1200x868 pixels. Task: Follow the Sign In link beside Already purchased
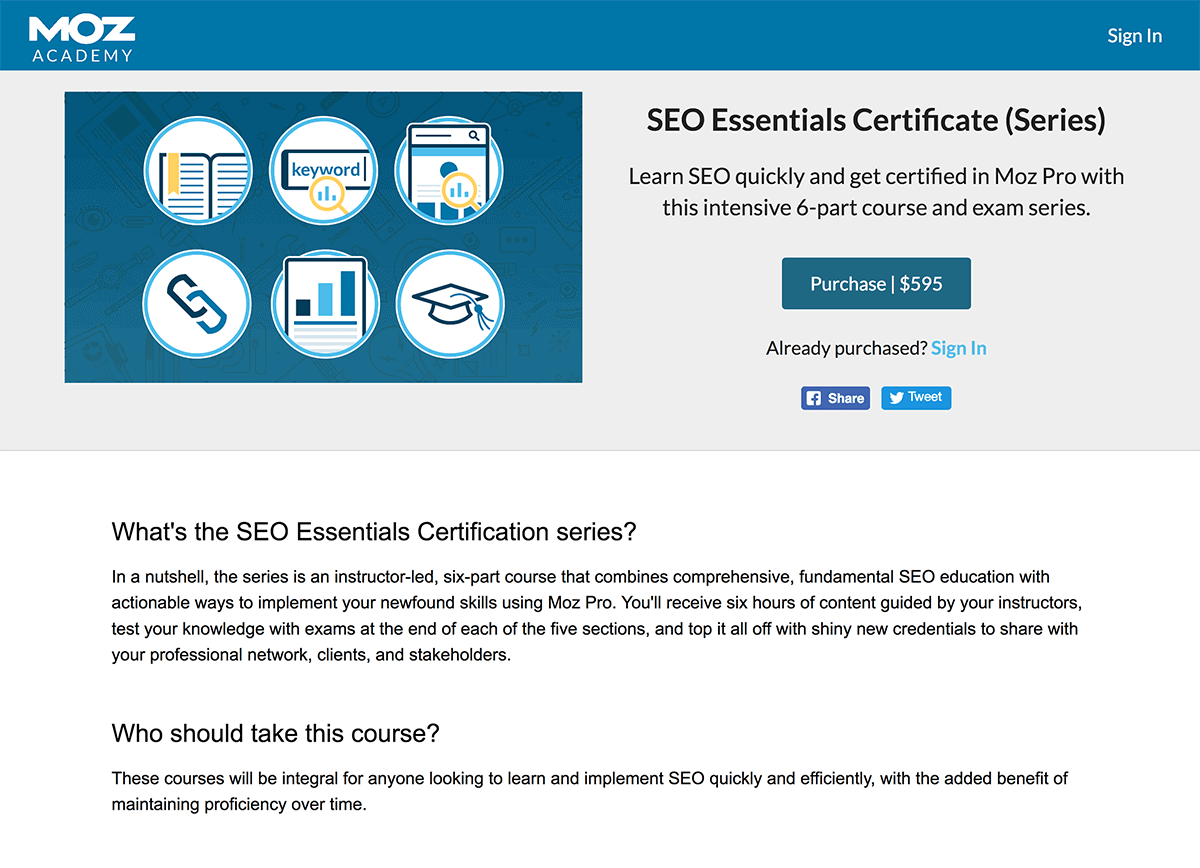pos(958,348)
